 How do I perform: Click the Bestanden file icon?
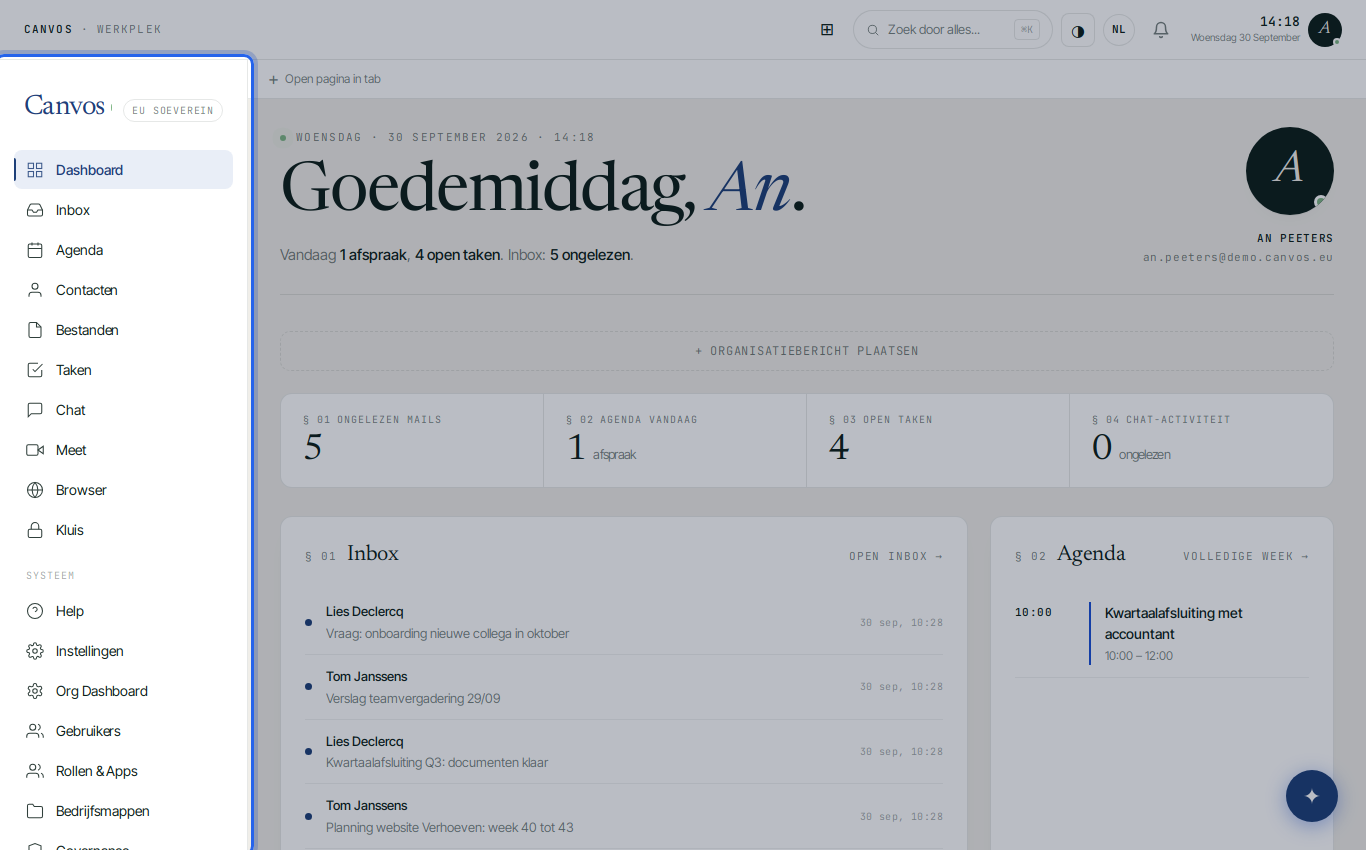coord(35,330)
